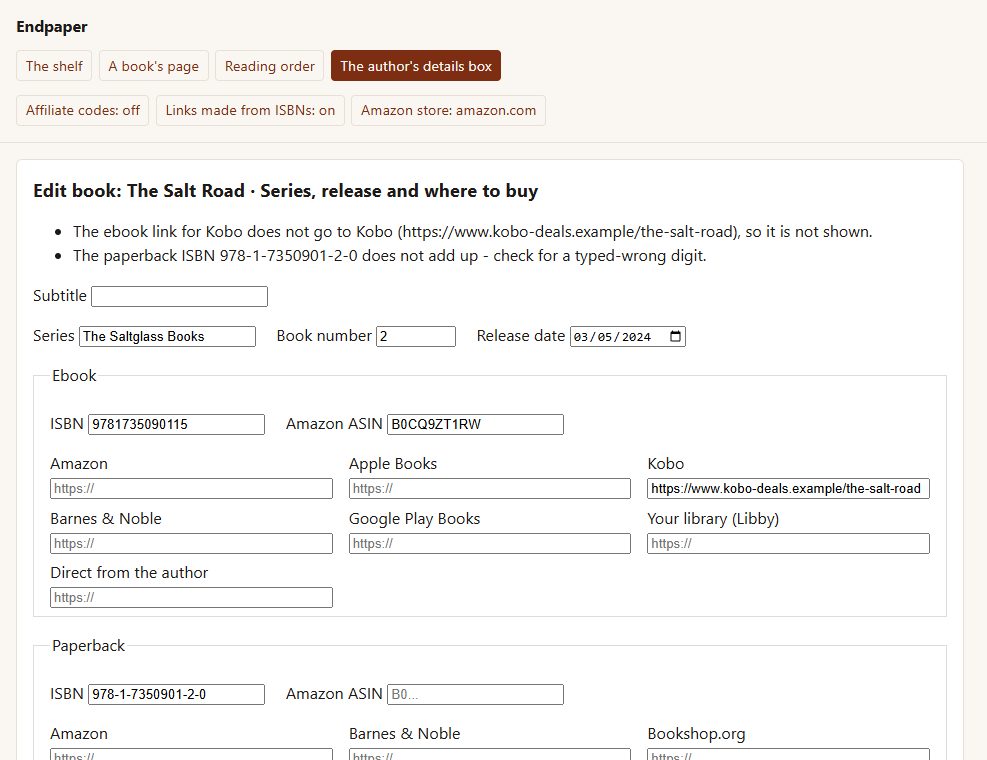Switch the Amazon store amazon.com option
Viewport: 987px width, 760px height.
tap(448, 111)
